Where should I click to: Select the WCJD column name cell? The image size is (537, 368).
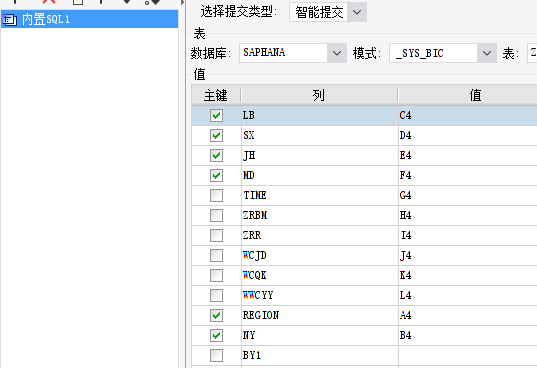coord(320,255)
